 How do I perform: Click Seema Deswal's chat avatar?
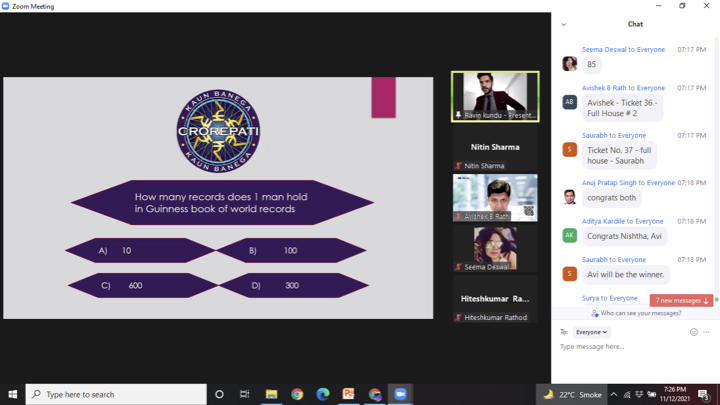[x=570, y=63]
